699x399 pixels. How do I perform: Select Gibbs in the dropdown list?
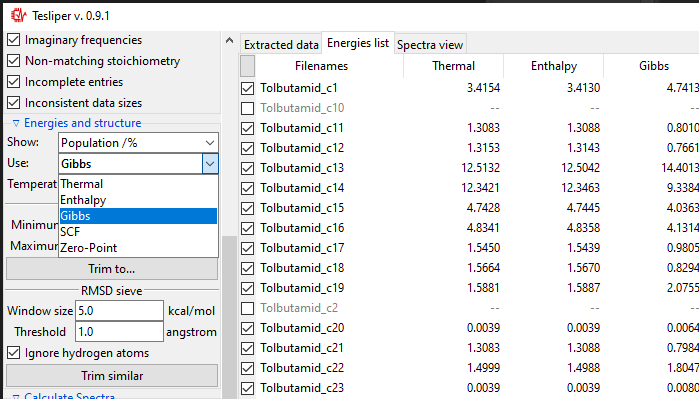tap(138, 216)
